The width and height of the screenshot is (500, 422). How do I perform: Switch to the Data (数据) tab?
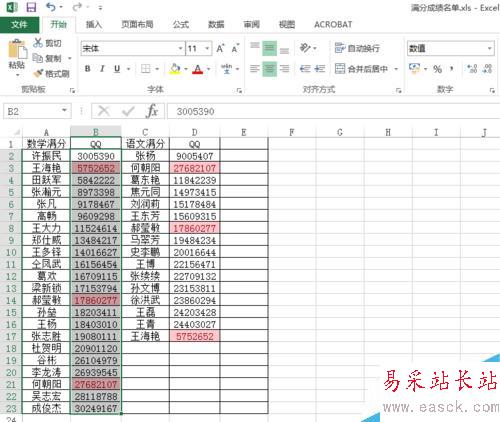216,24
